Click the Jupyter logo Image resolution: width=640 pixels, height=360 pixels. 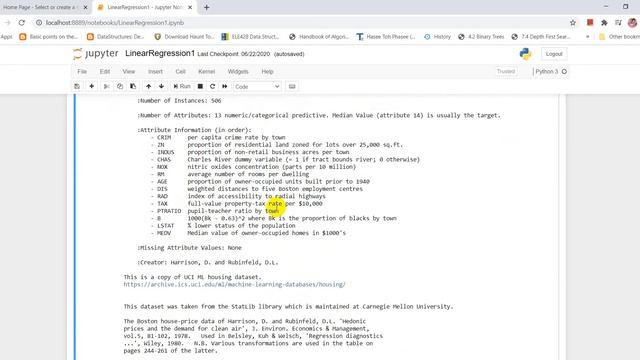(x=96, y=54)
